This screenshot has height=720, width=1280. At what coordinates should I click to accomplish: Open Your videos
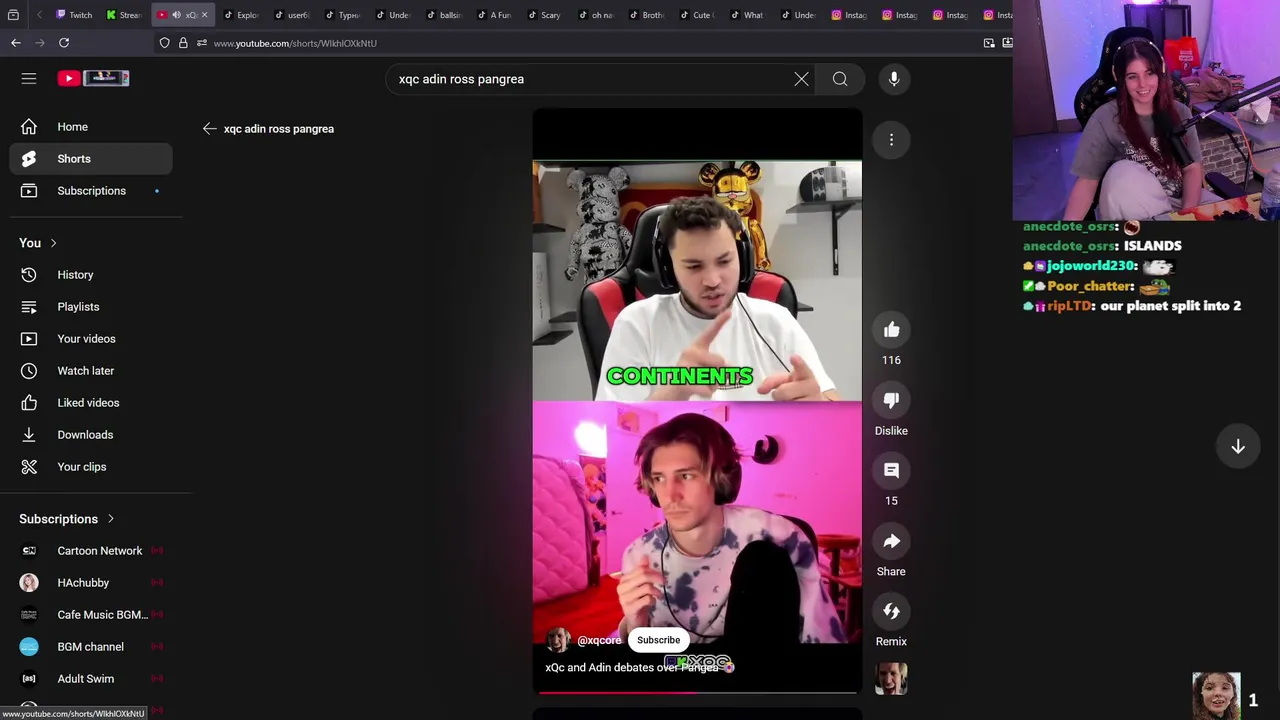click(x=91, y=339)
